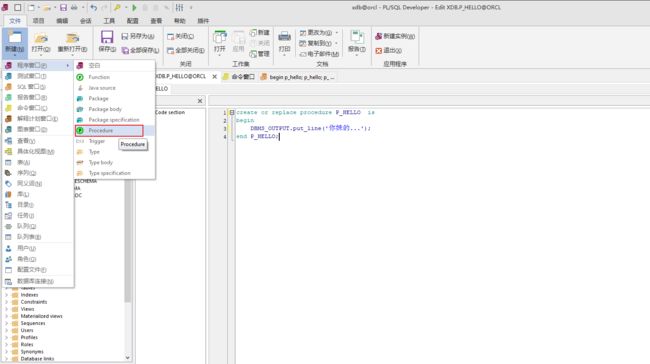Select 解释计划窗口 (Explain Plan) in the menu

[x=38, y=119]
